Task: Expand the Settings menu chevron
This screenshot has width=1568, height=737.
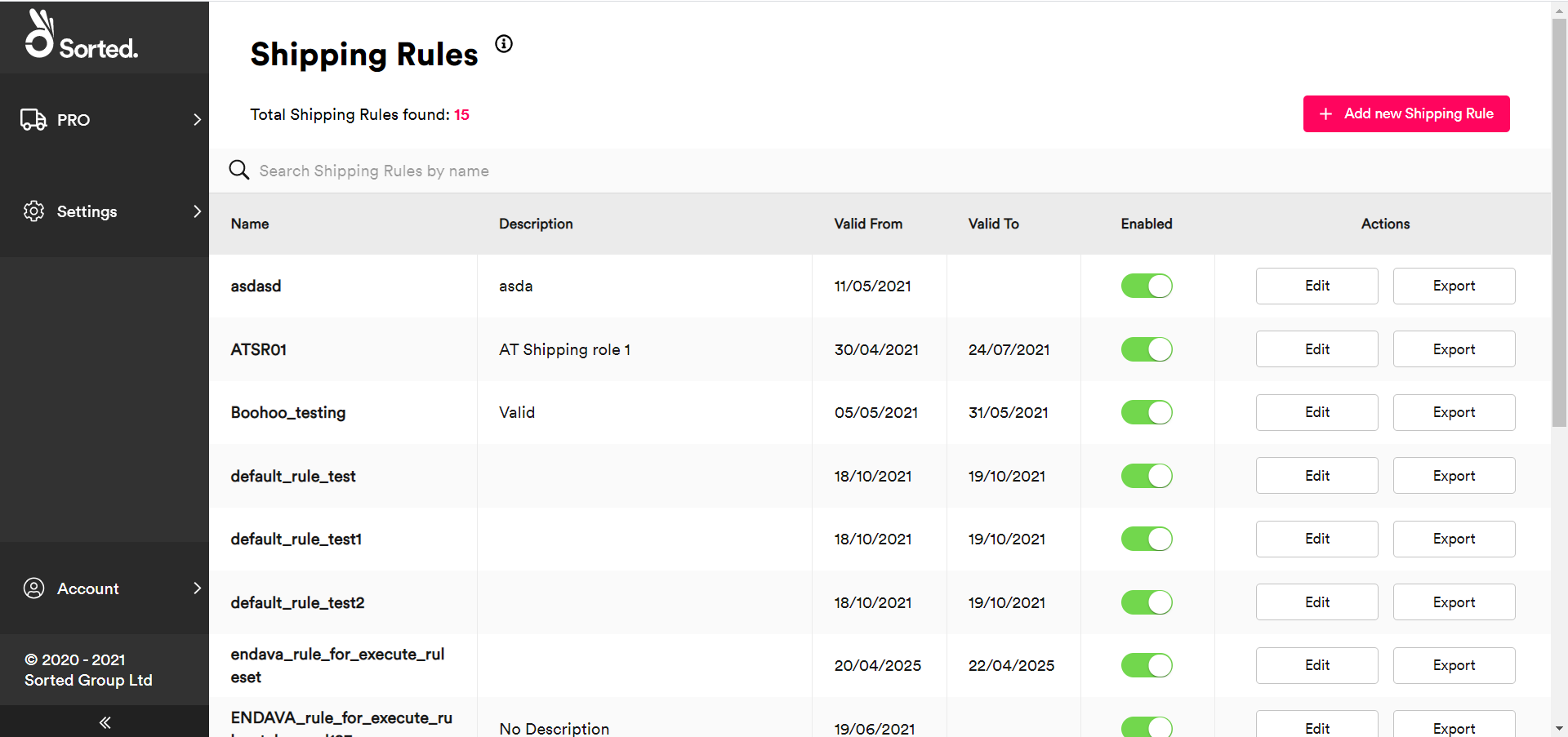Action: click(x=197, y=211)
